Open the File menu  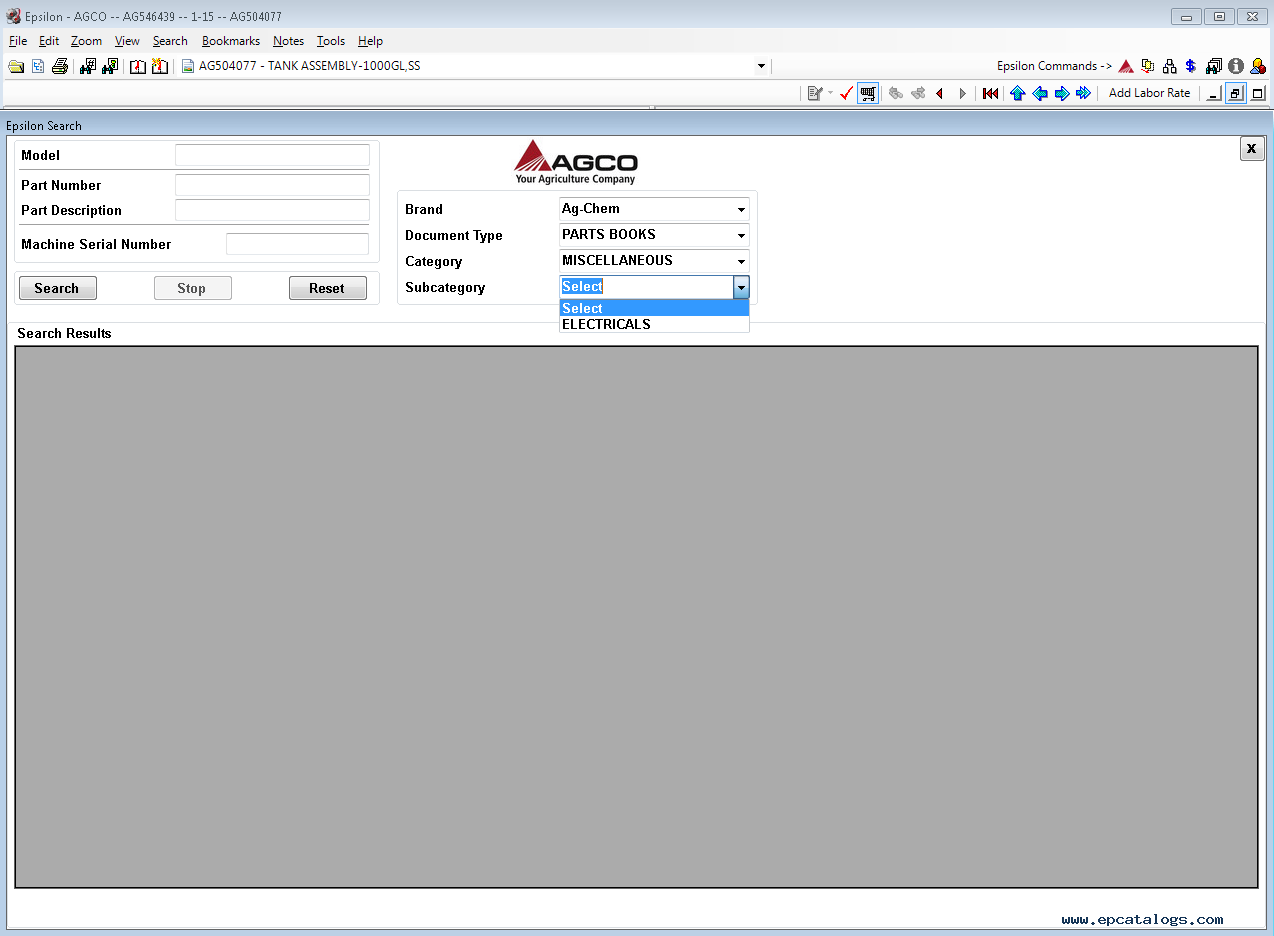(18, 41)
